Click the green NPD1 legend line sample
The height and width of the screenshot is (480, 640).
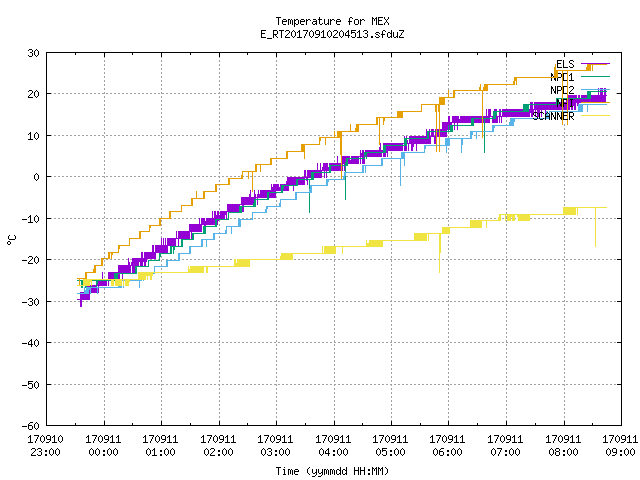595,77
